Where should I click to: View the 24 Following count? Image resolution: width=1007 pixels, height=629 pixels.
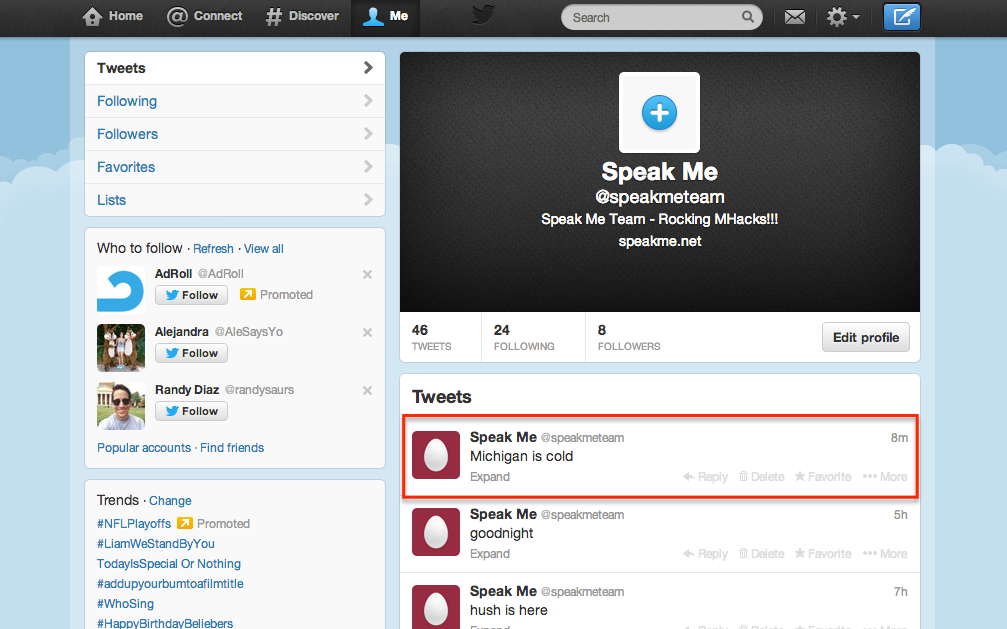tap(524, 337)
